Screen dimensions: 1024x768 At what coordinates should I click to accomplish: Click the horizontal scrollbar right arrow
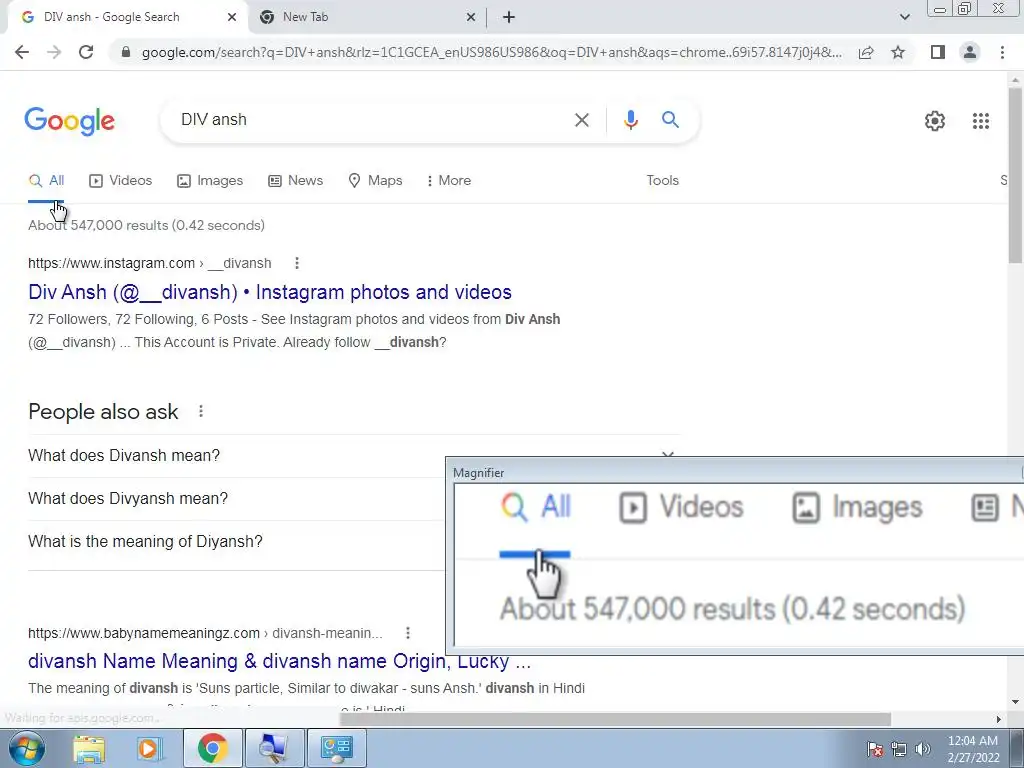click(999, 719)
